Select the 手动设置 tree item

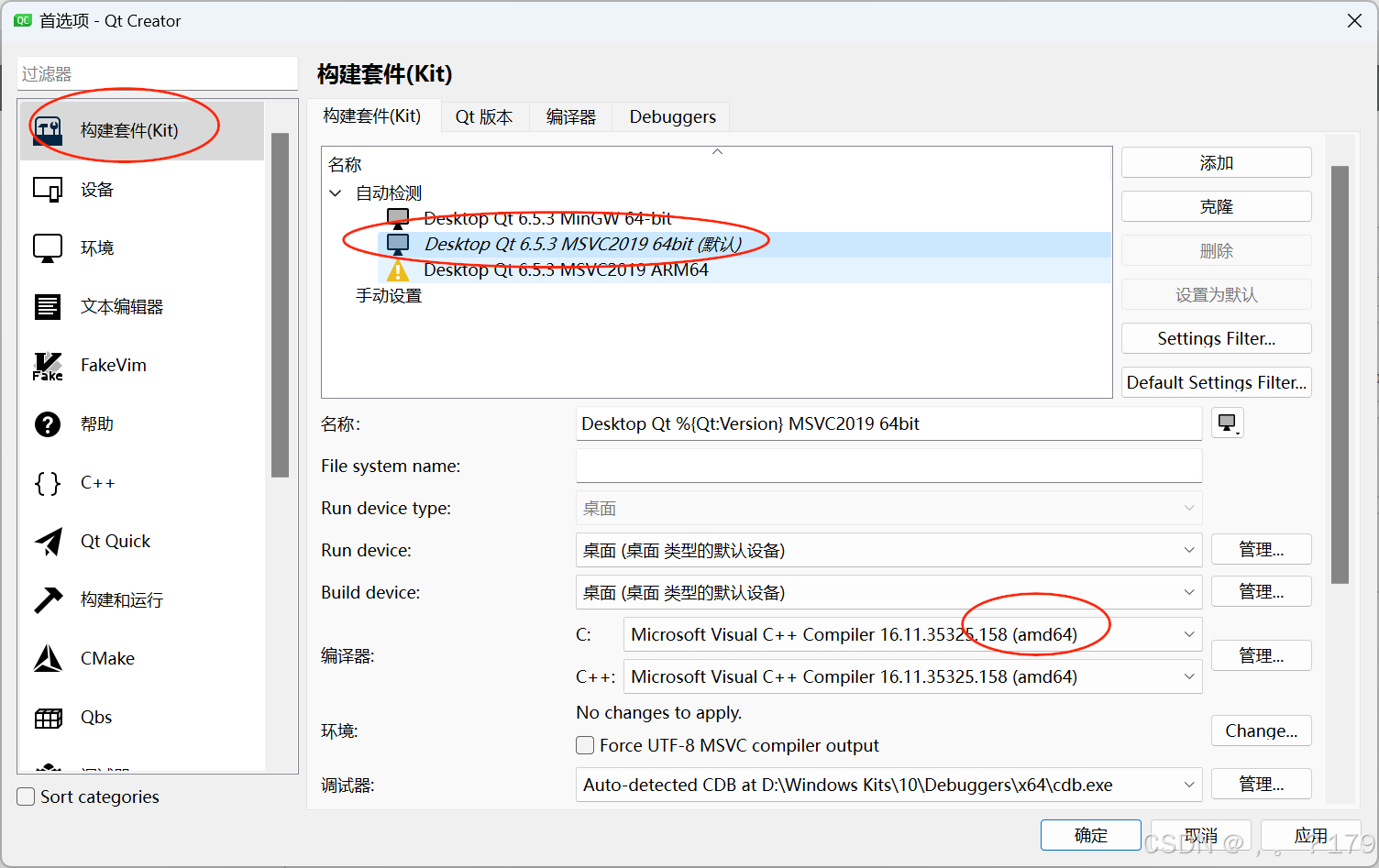[389, 295]
